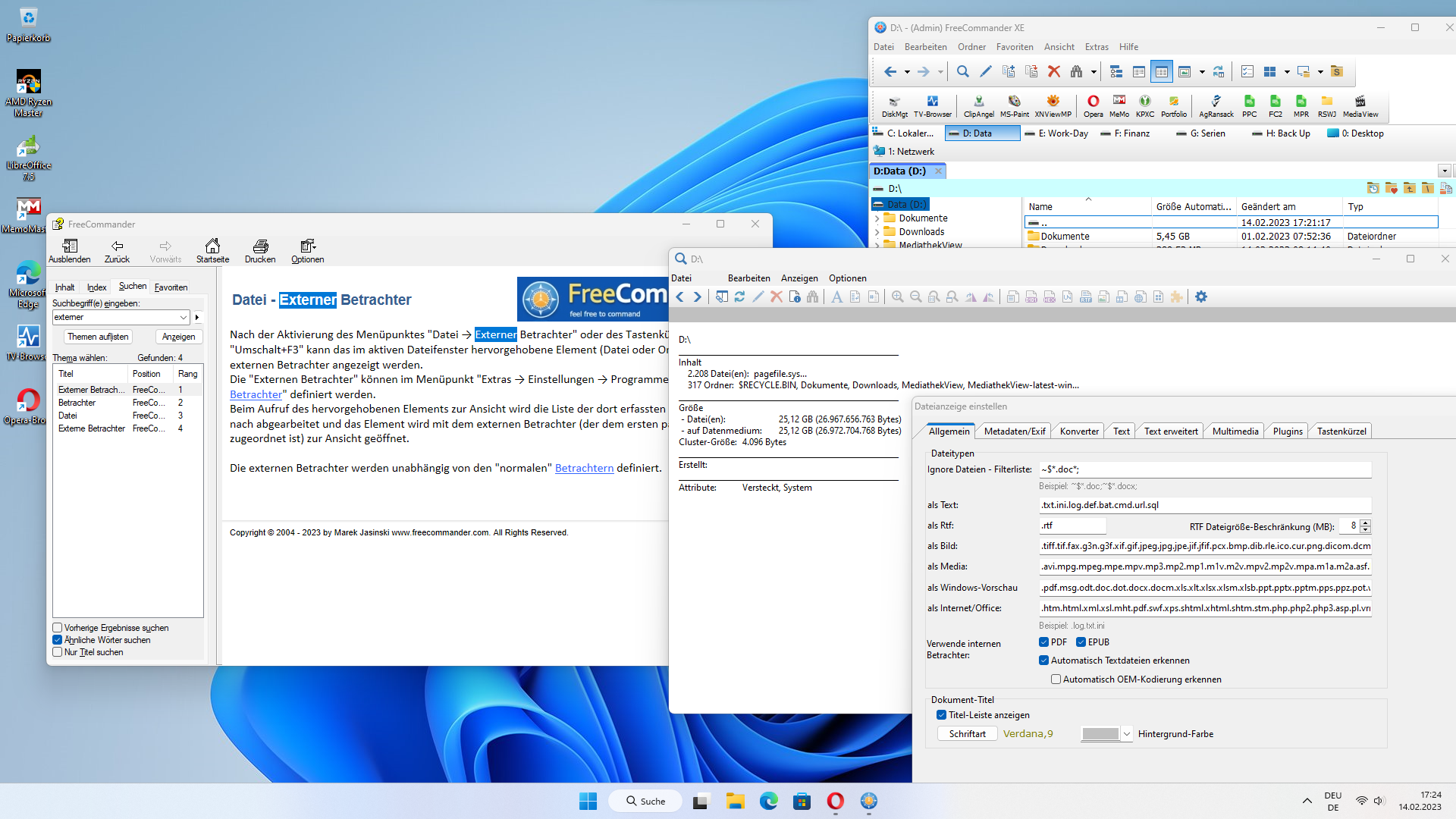
Task: Click the als Text extensions input field
Action: [1205, 505]
